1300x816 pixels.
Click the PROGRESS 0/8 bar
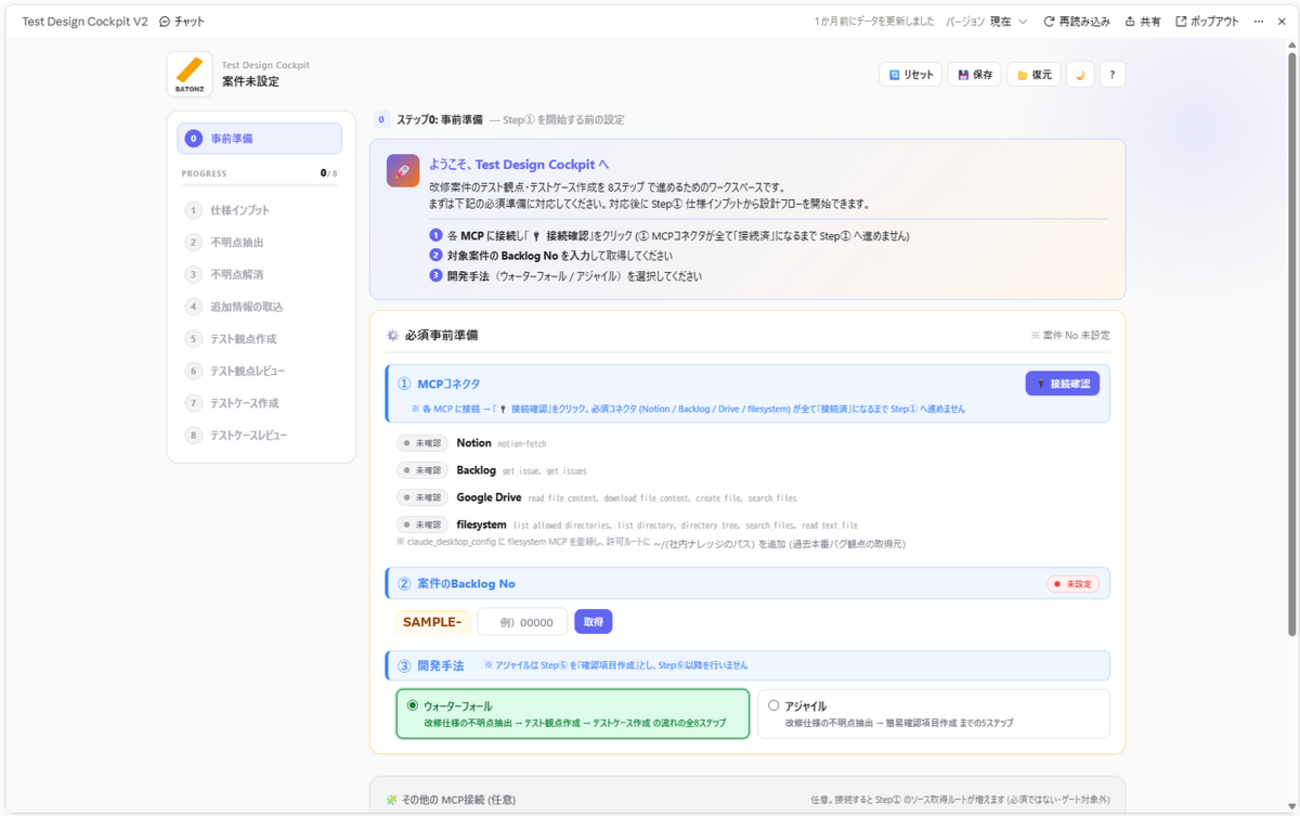tap(260, 184)
